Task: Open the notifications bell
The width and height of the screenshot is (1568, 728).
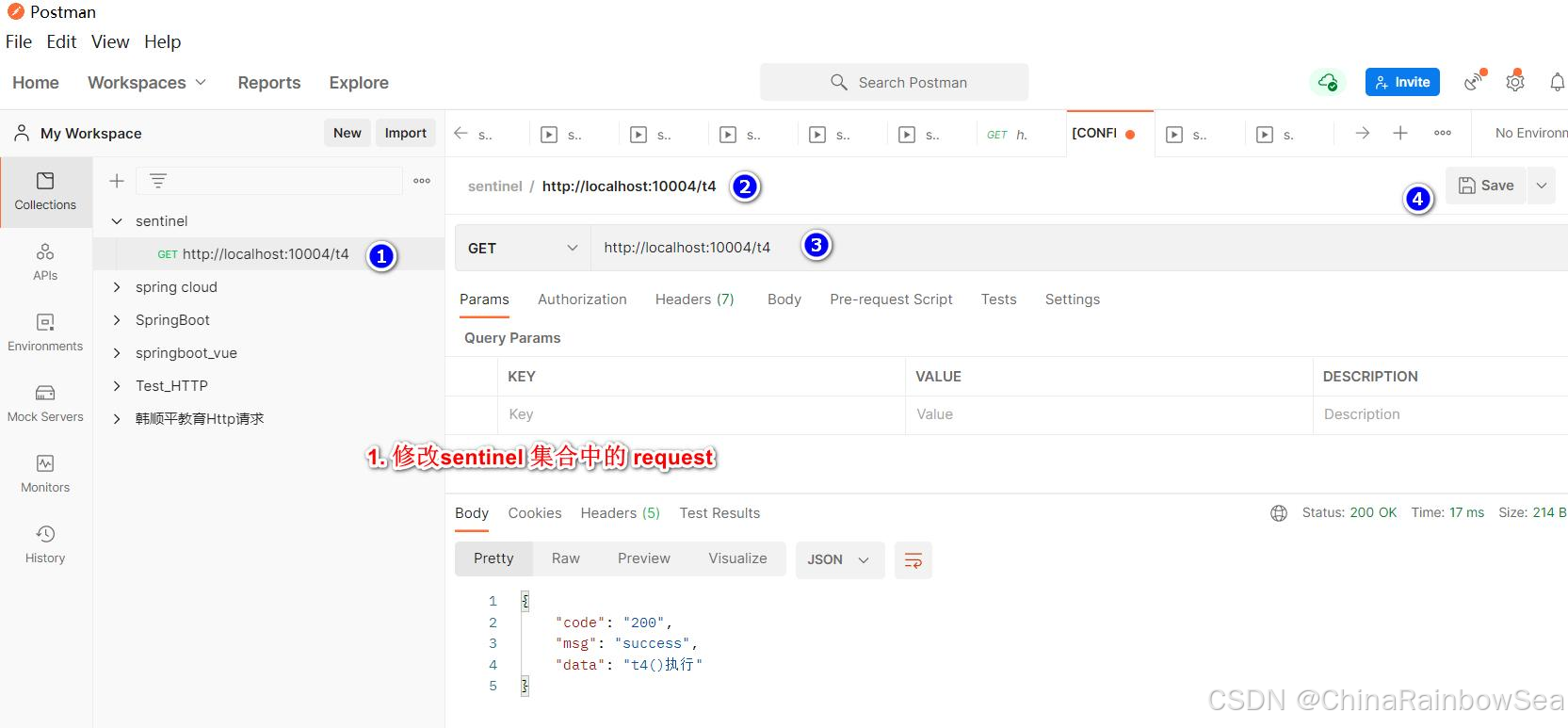Action: (1558, 82)
